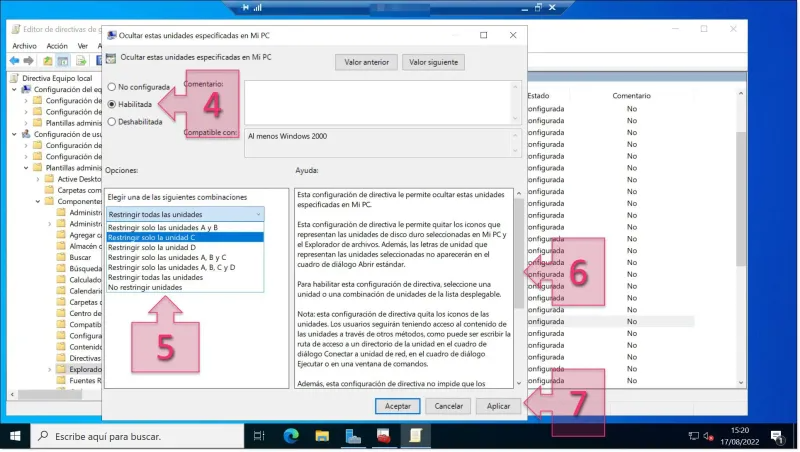Choose Restringir solo las unidades A, B y C
The image size is (800, 452).
pyautogui.click(x=185, y=257)
